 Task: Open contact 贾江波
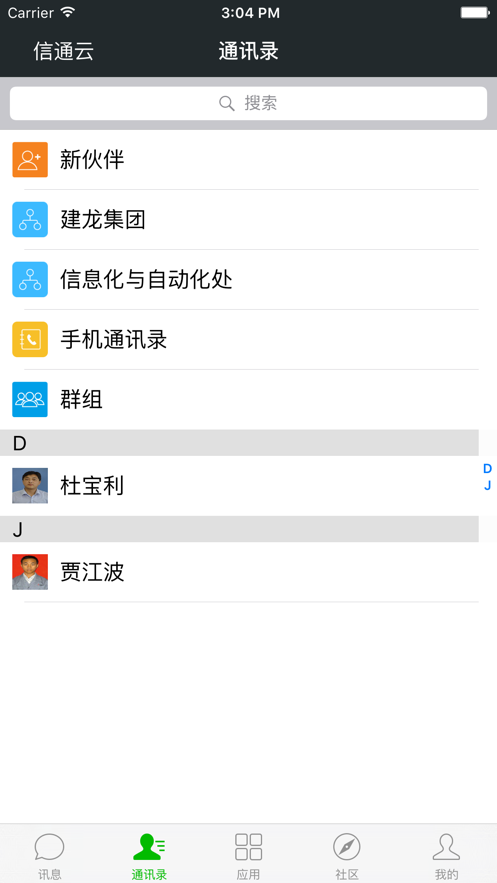pyautogui.click(x=239, y=572)
